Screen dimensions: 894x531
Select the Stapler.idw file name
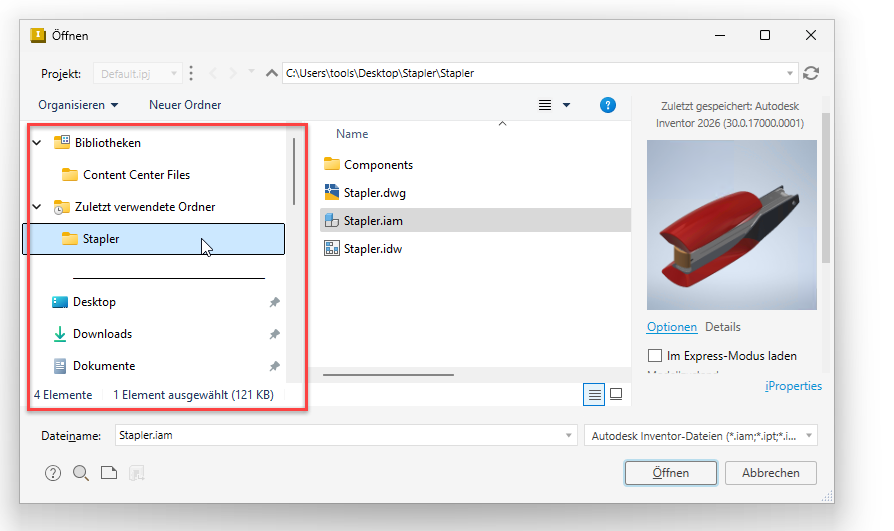pos(373,249)
